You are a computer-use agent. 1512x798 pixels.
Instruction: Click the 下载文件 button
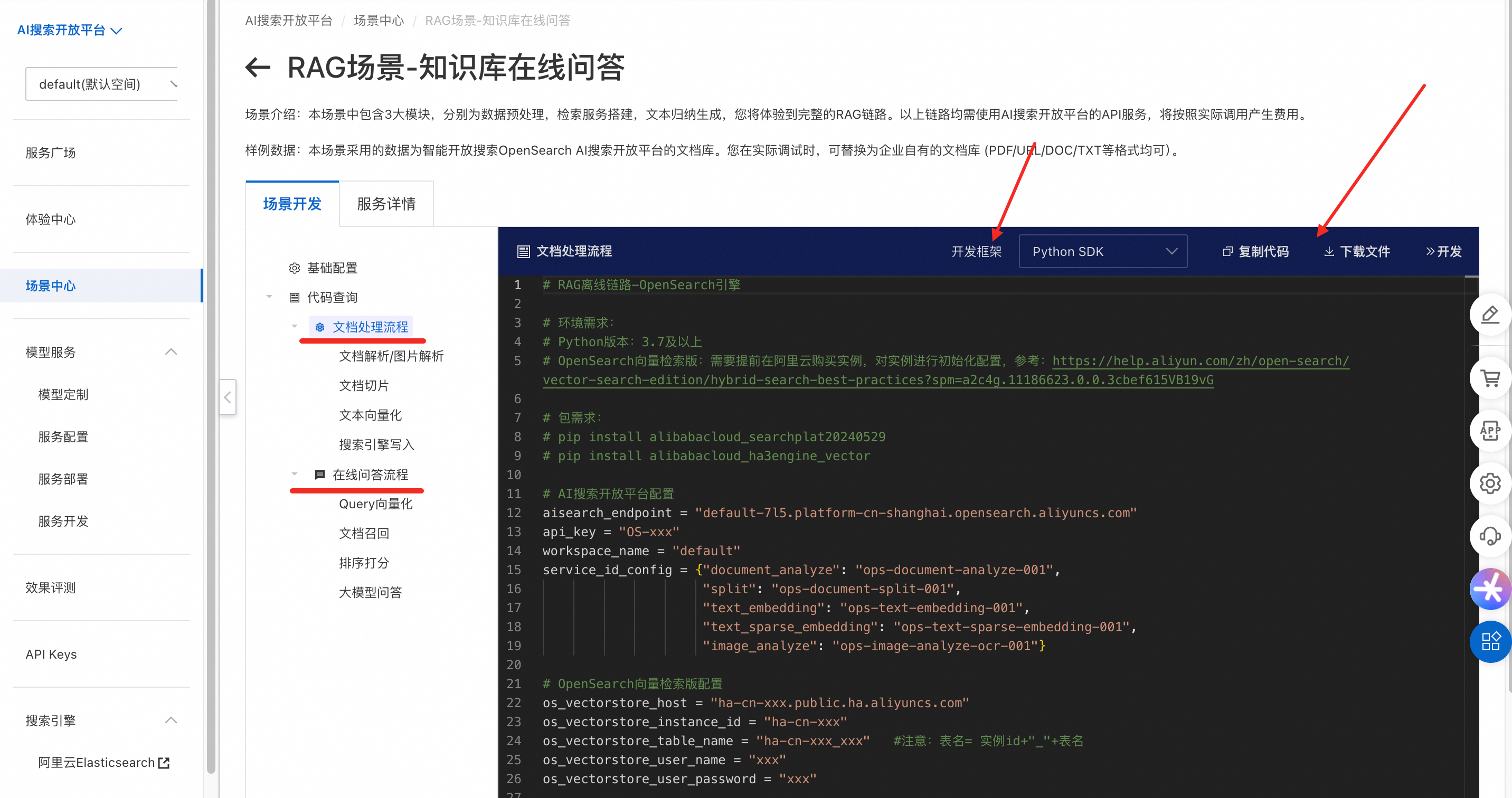(x=1357, y=252)
